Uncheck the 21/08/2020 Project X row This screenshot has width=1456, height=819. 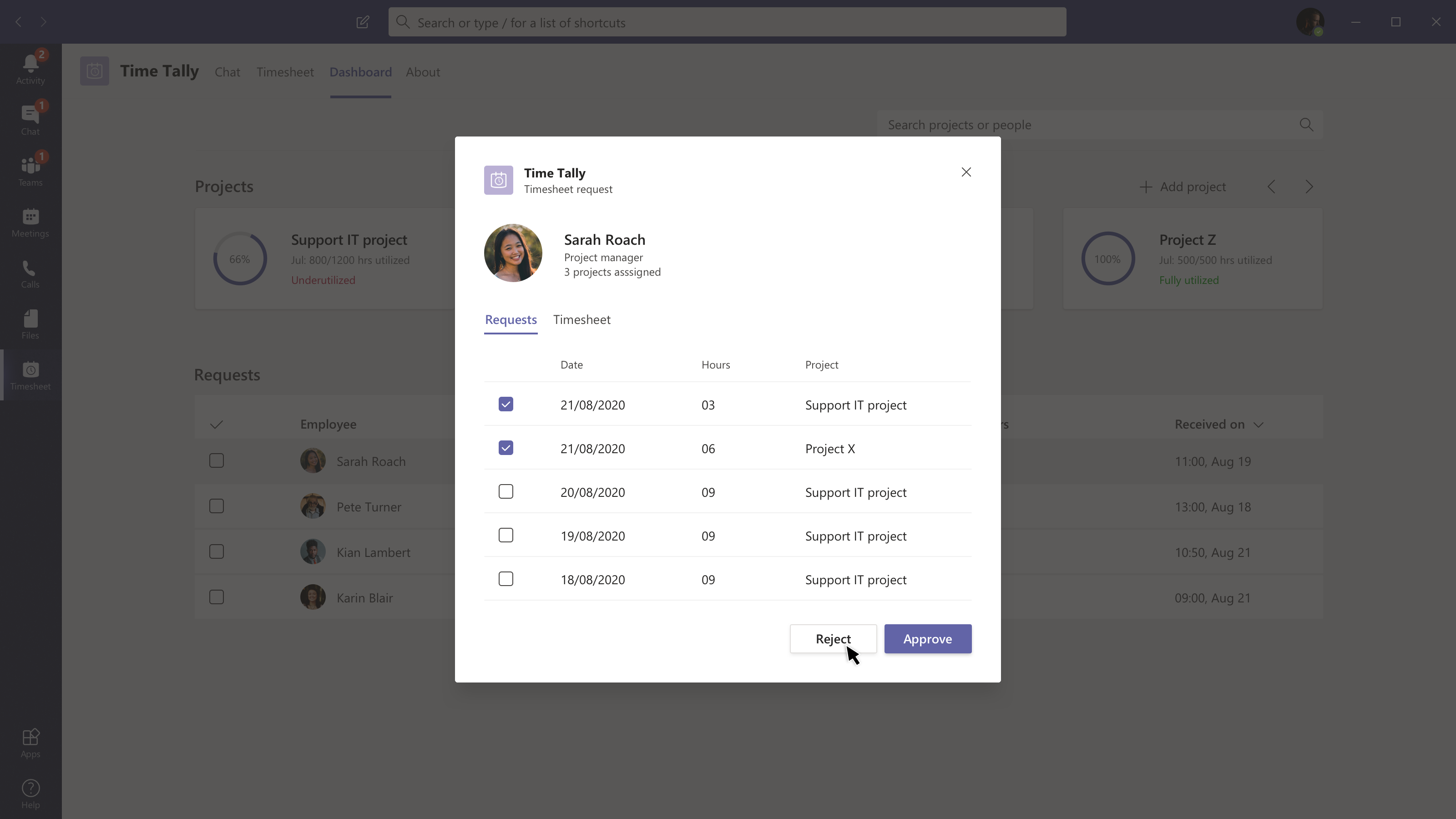pos(506,448)
